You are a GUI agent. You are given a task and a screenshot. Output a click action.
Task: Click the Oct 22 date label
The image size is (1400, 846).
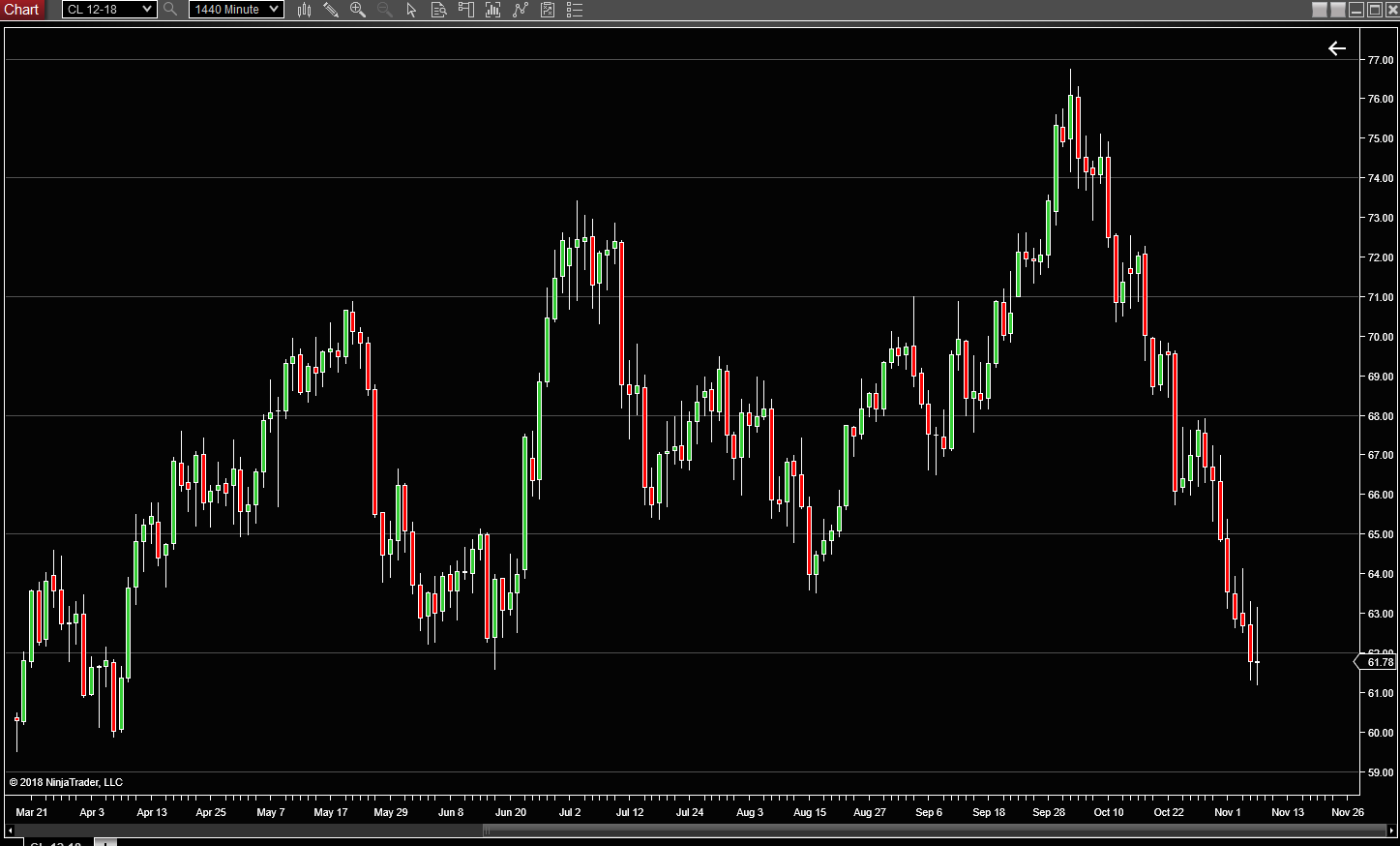[1169, 812]
